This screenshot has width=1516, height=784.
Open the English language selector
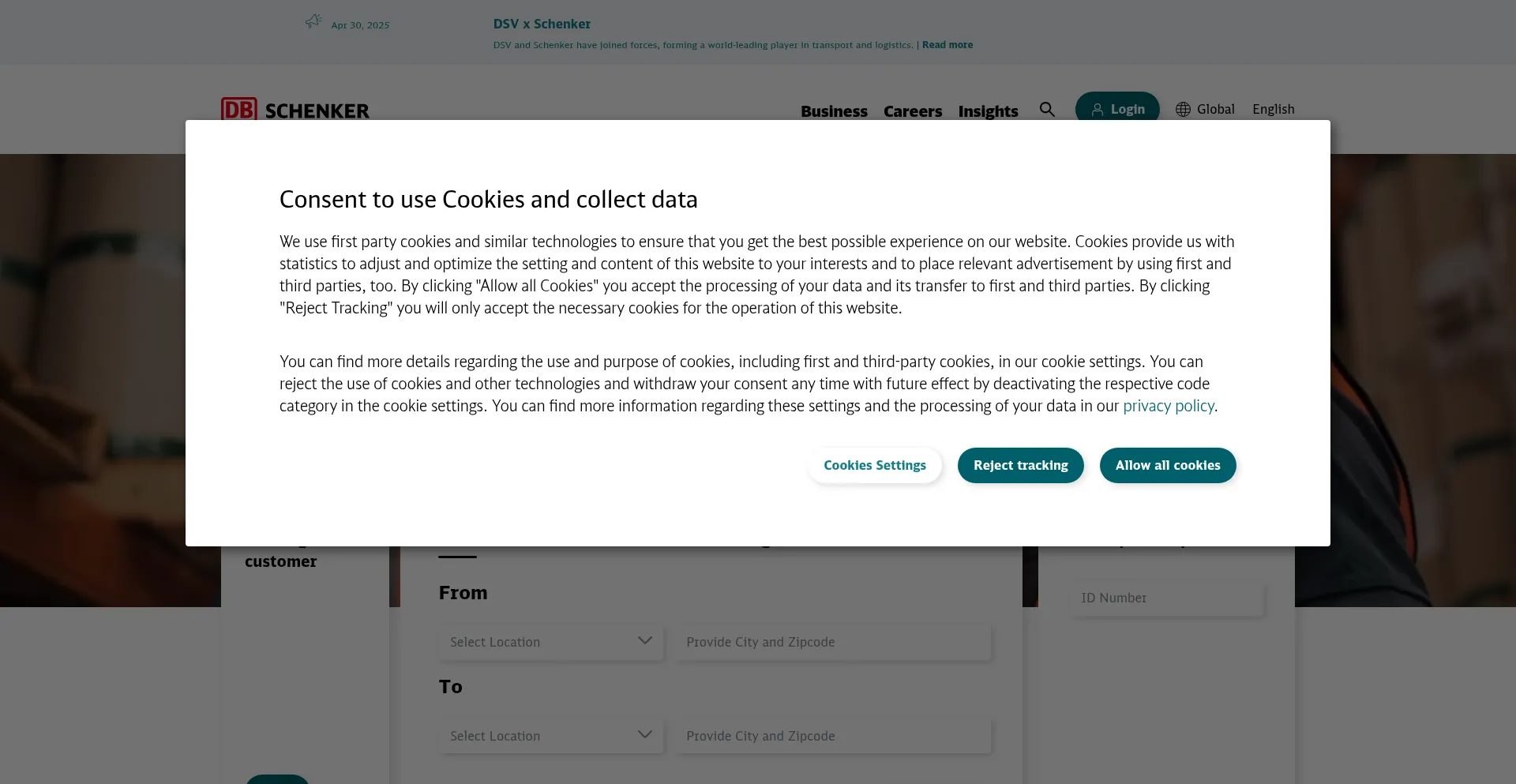pyautogui.click(x=1274, y=109)
